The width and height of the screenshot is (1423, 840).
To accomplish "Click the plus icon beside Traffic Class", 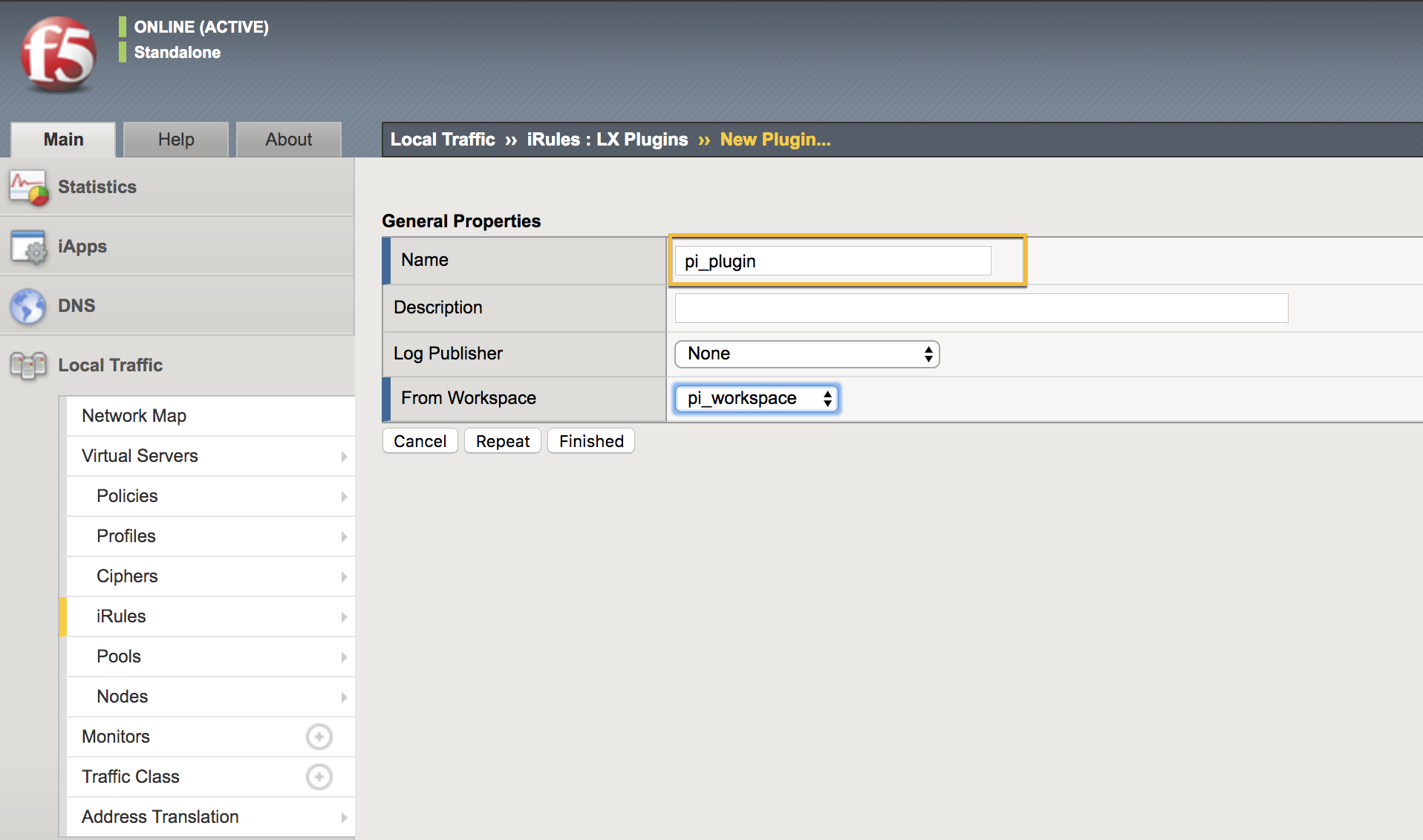I will click(x=319, y=777).
